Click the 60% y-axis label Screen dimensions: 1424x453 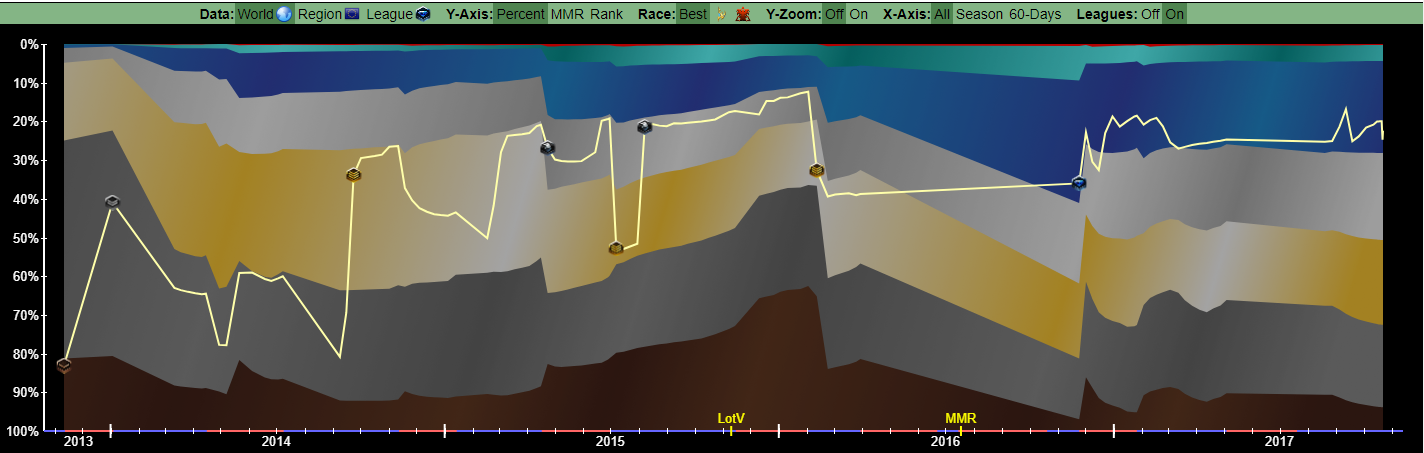(26, 277)
